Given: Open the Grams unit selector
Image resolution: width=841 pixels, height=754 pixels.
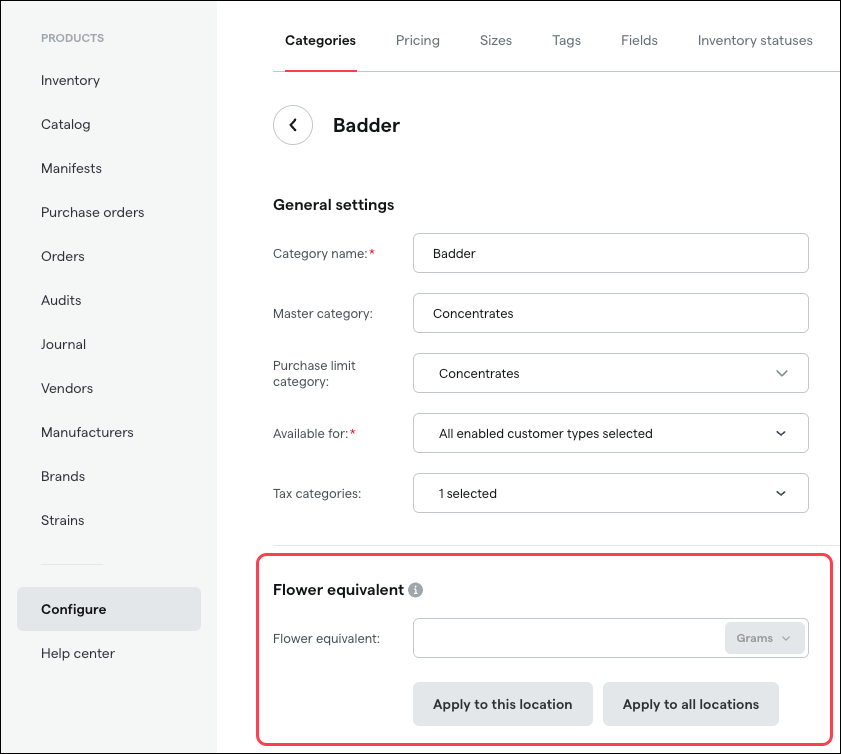Looking at the screenshot, I should click(764, 638).
